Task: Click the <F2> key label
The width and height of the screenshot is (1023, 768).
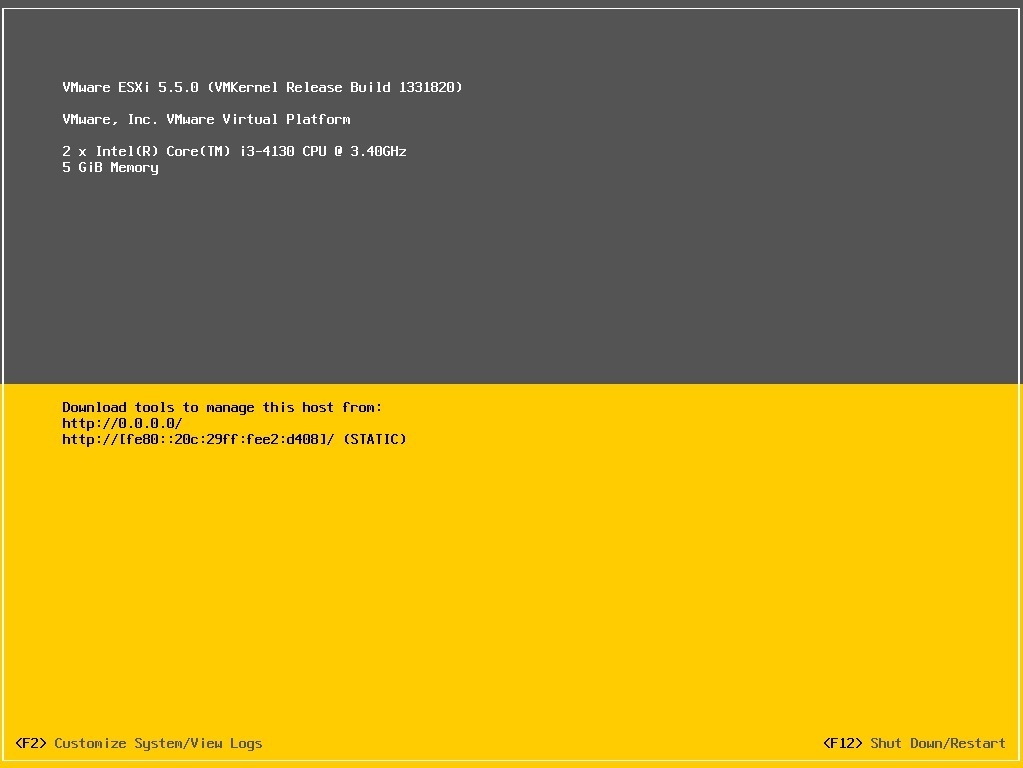Action: [x=31, y=743]
